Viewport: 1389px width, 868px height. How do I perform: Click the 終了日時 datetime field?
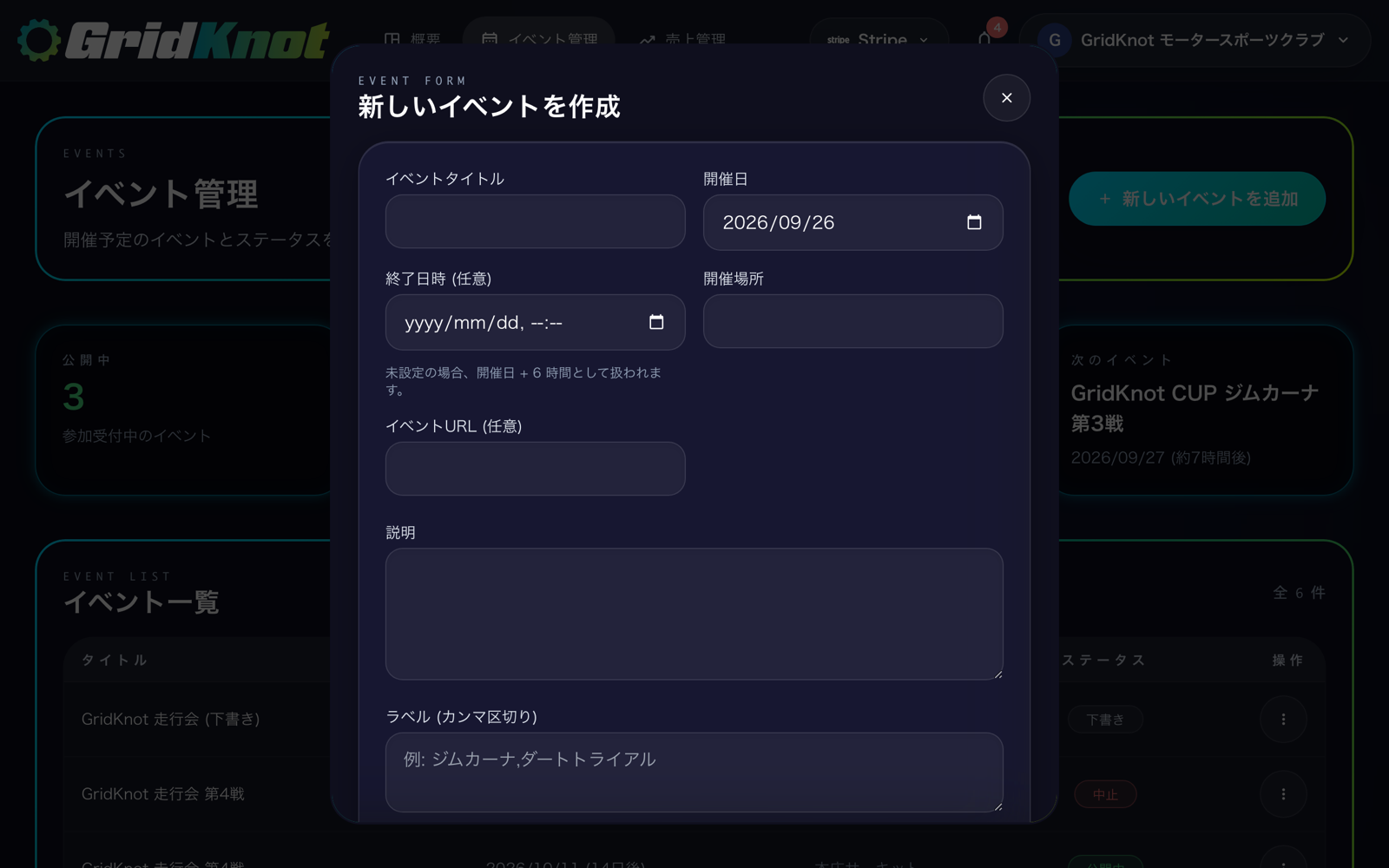535,322
